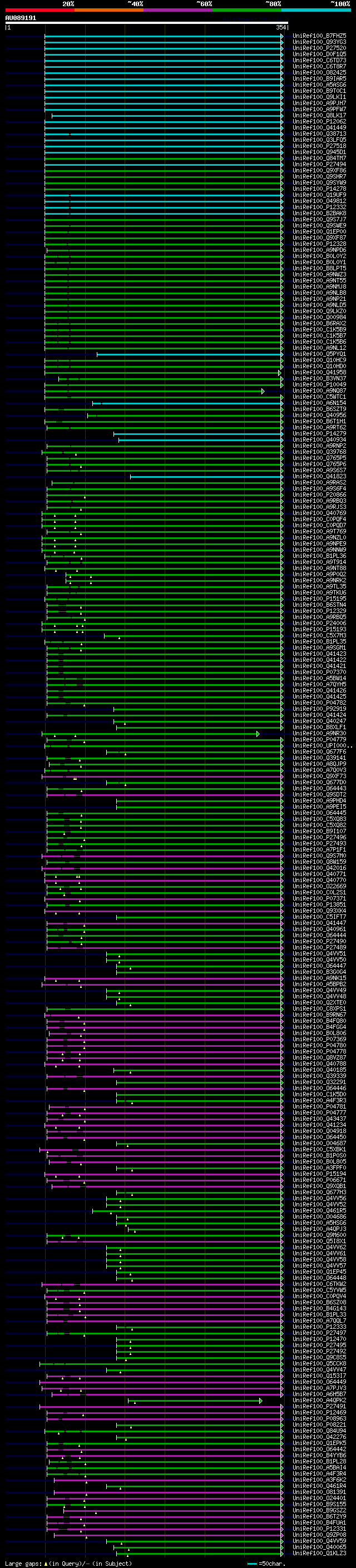This screenshot has height=1568, width=356.
Task: Select hit label UniRef100_A9NR30
Action: point(319,734)
